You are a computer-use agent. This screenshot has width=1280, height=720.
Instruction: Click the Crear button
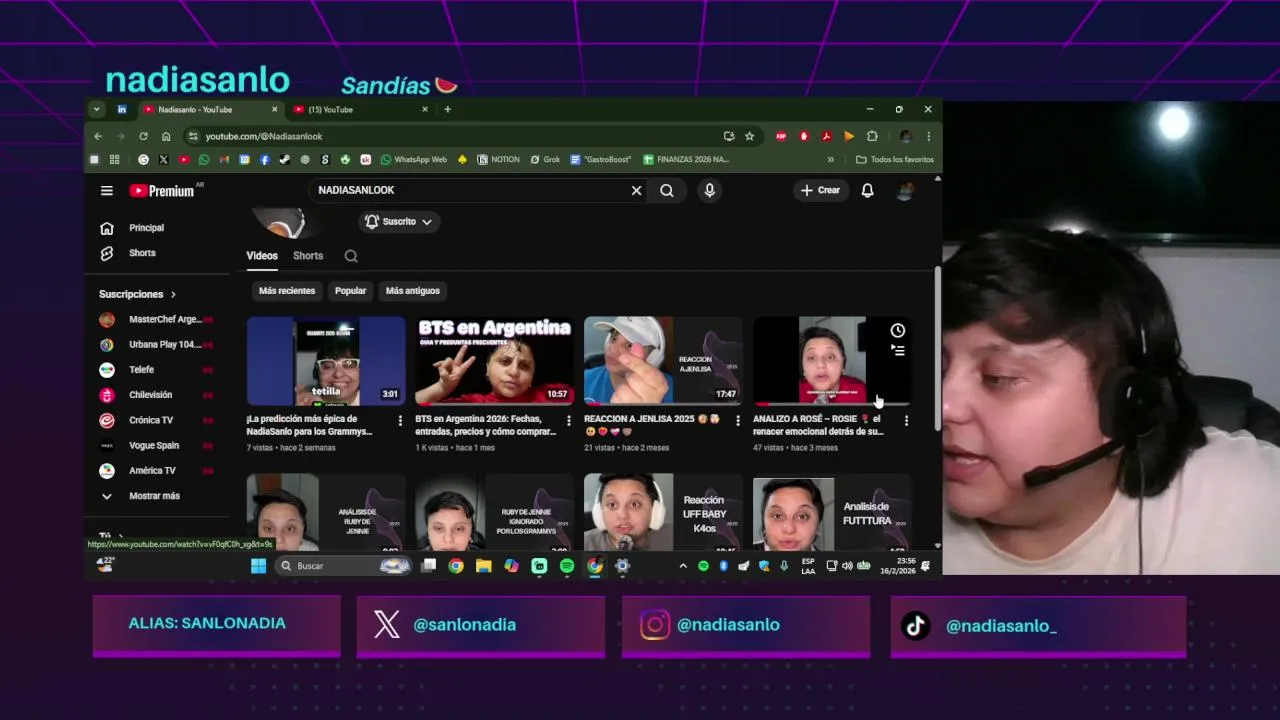coord(821,190)
